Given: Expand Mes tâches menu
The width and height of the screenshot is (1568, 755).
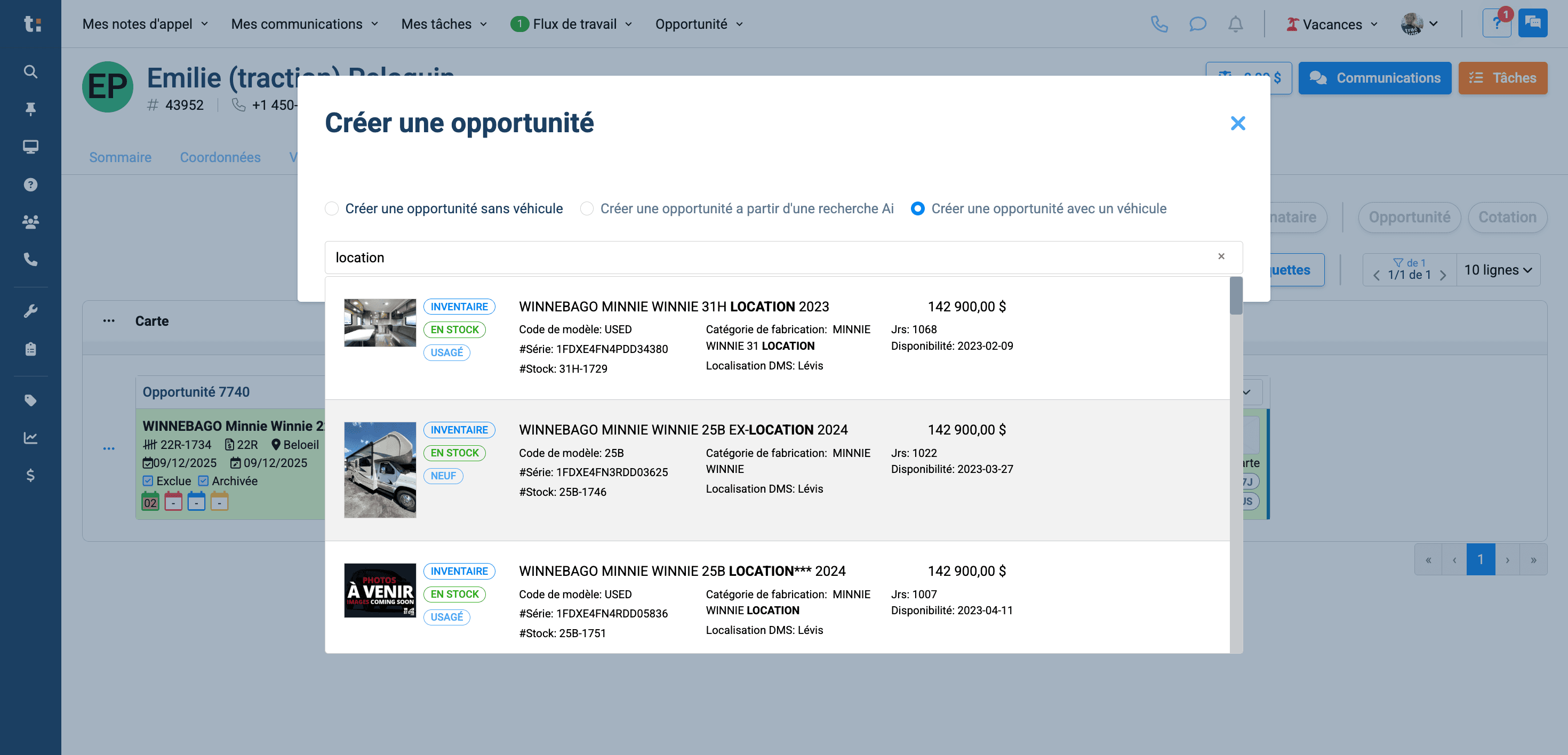Looking at the screenshot, I should point(444,23).
